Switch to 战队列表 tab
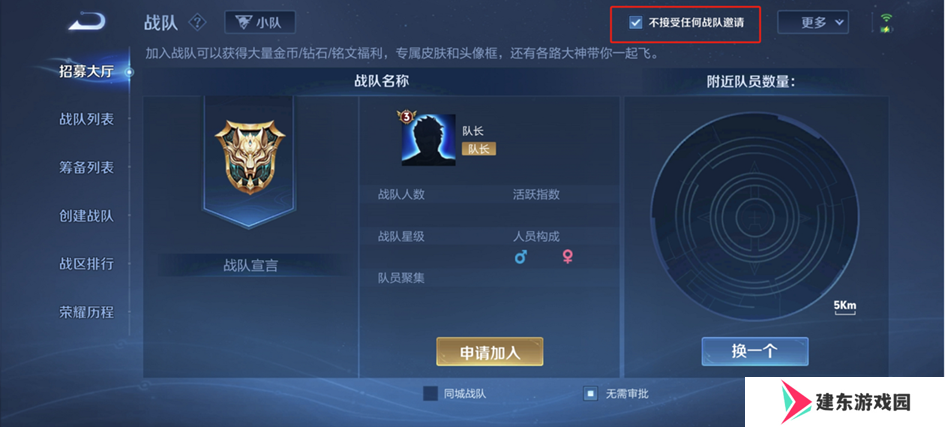 (x=86, y=119)
